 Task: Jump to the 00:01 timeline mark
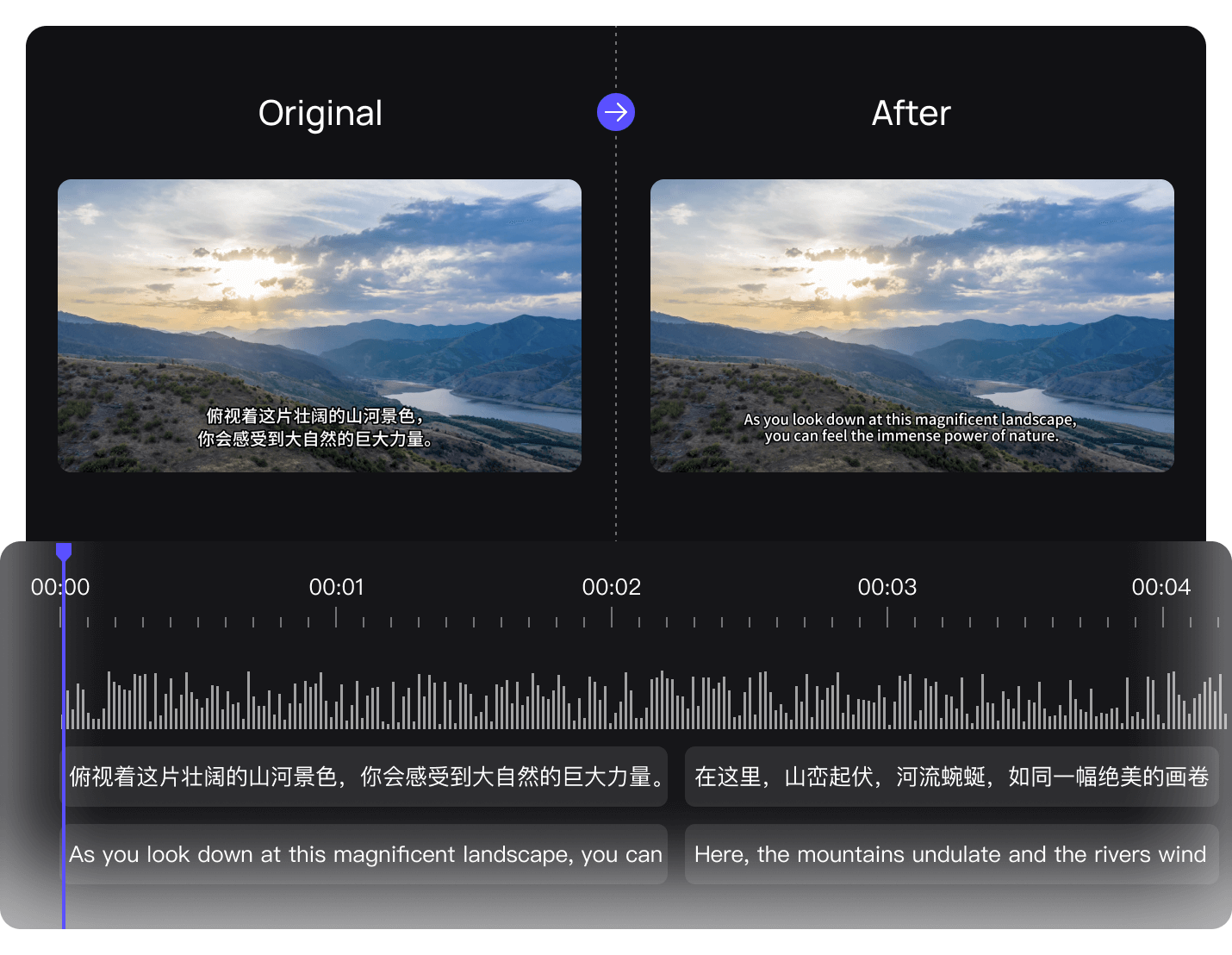tap(336, 588)
